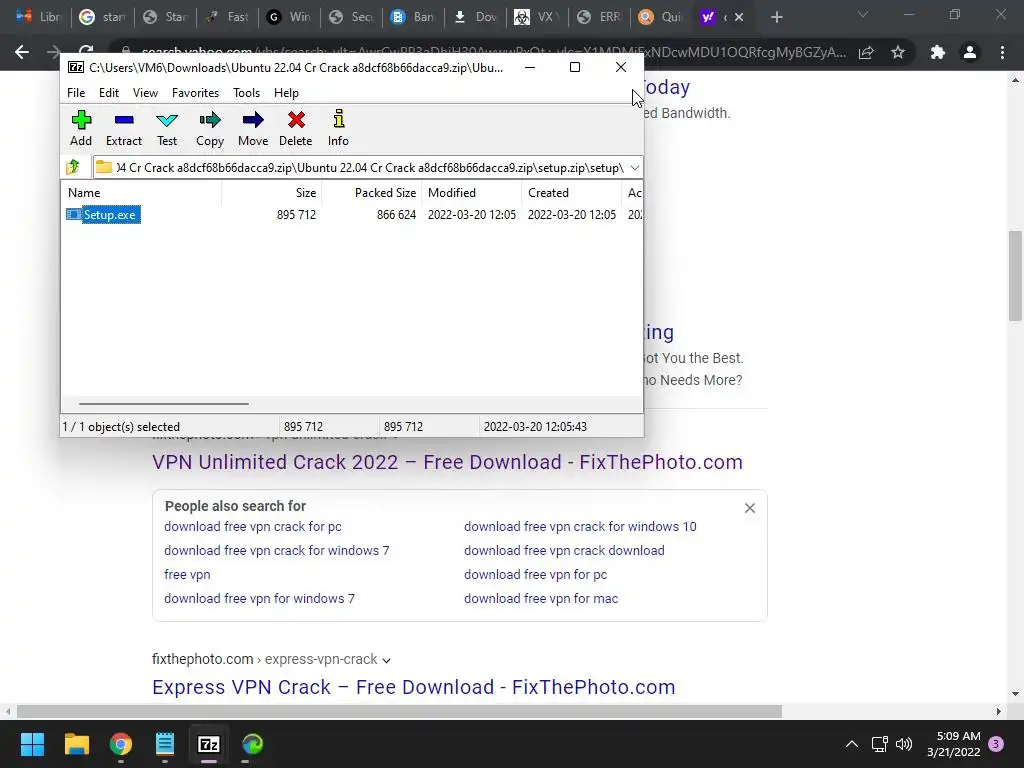The height and width of the screenshot is (768, 1024).
Task: Open the clock and date panel
Action: pyautogui.click(x=953, y=744)
